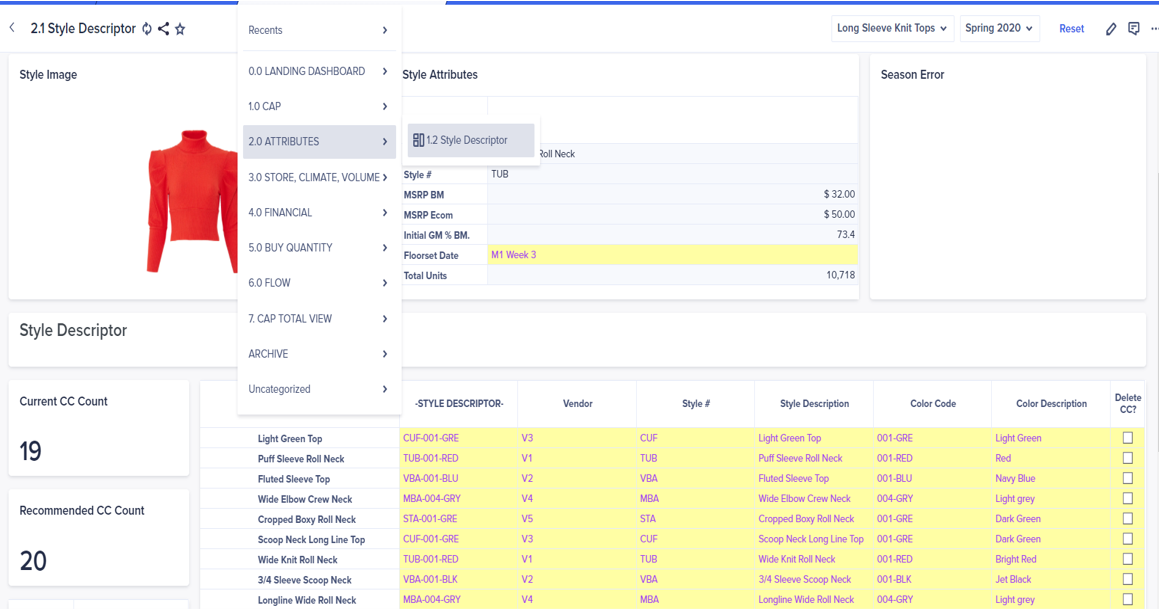Screen dimensions: 1159x609
Task: Expand the ARCHIVE menu chevron
Action: (x=383, y=353)
